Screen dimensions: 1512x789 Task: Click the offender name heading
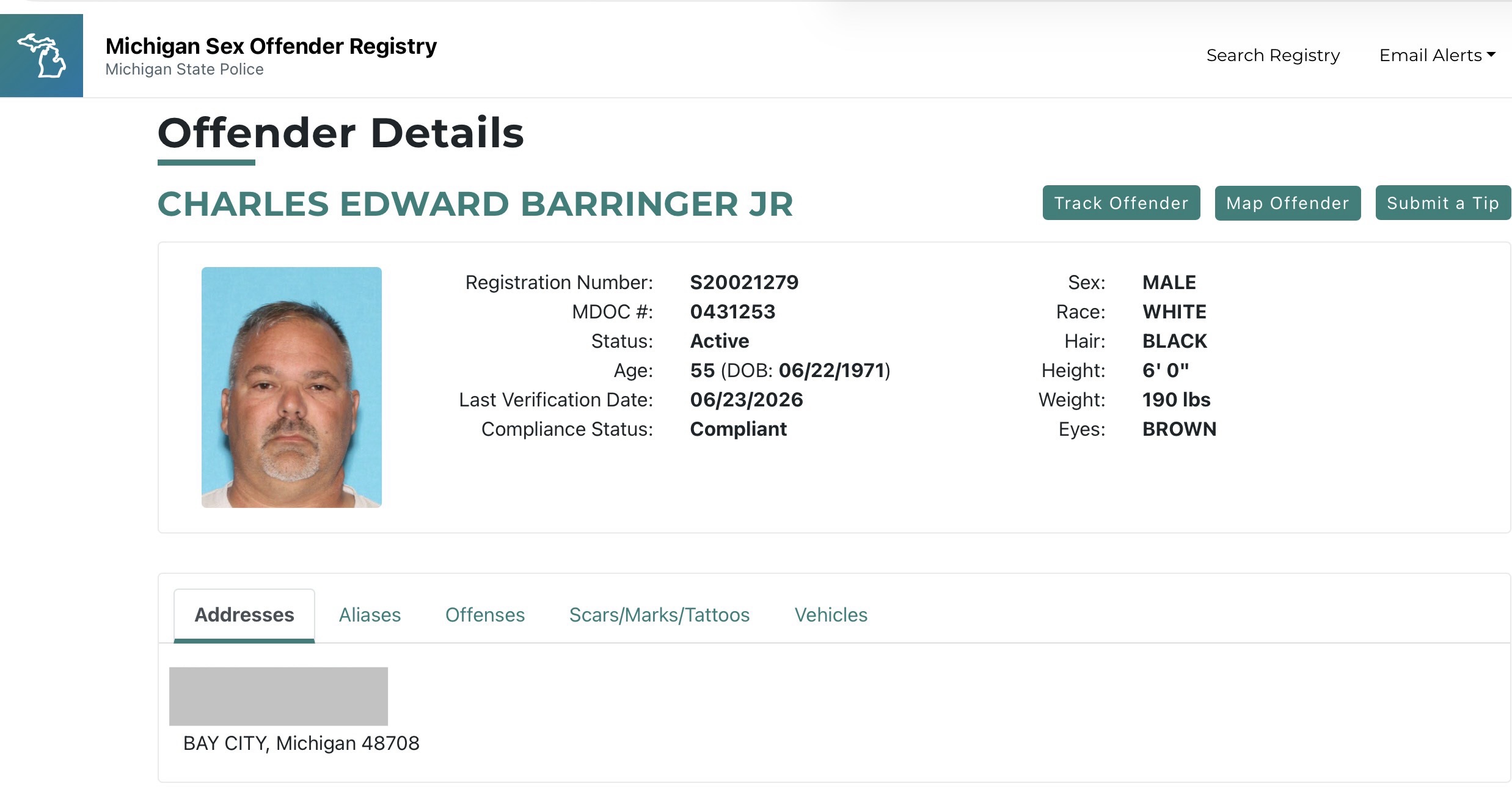tap(475, 204)
